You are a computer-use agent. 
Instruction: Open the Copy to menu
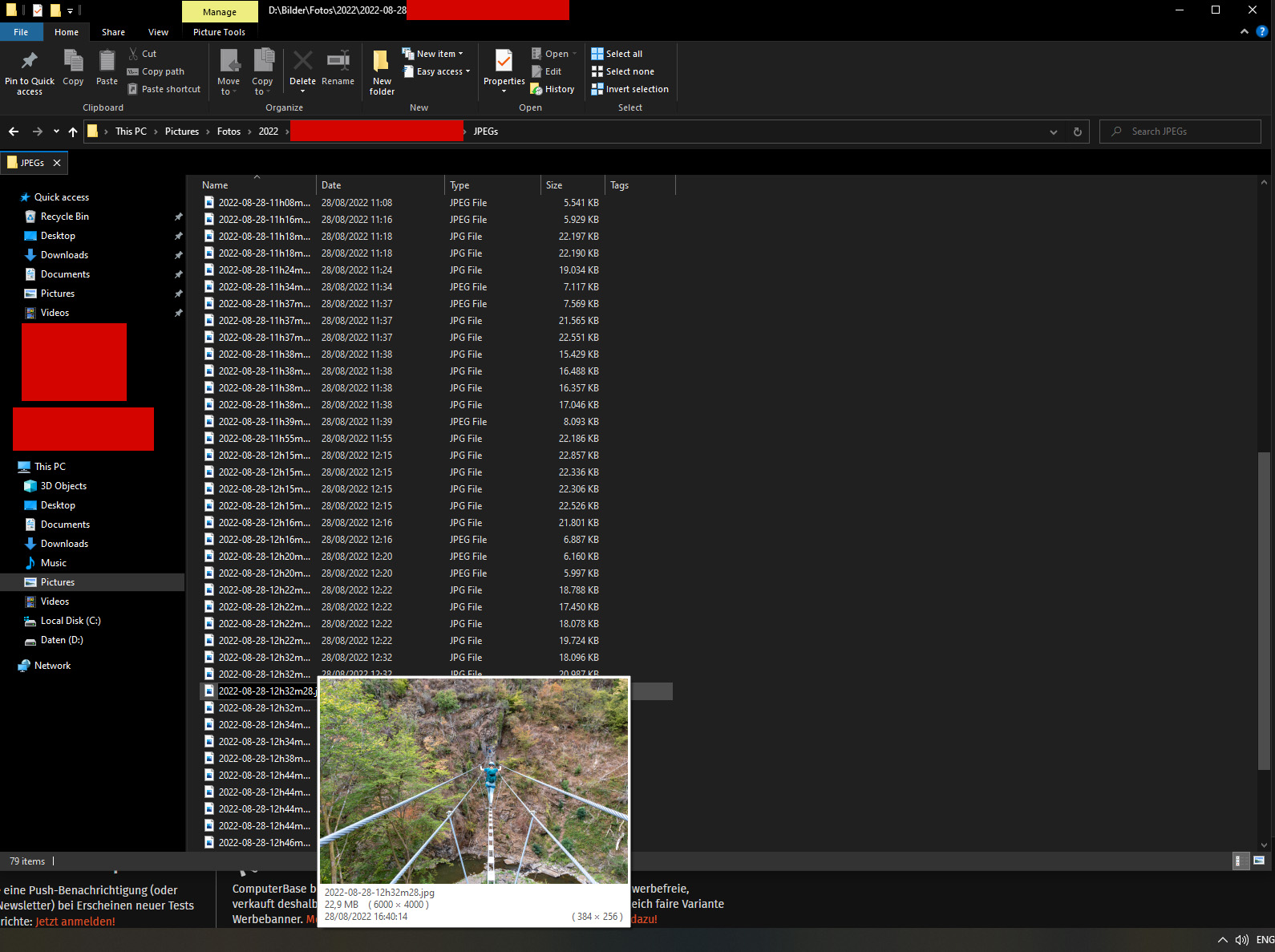click(x=262, y=72)
